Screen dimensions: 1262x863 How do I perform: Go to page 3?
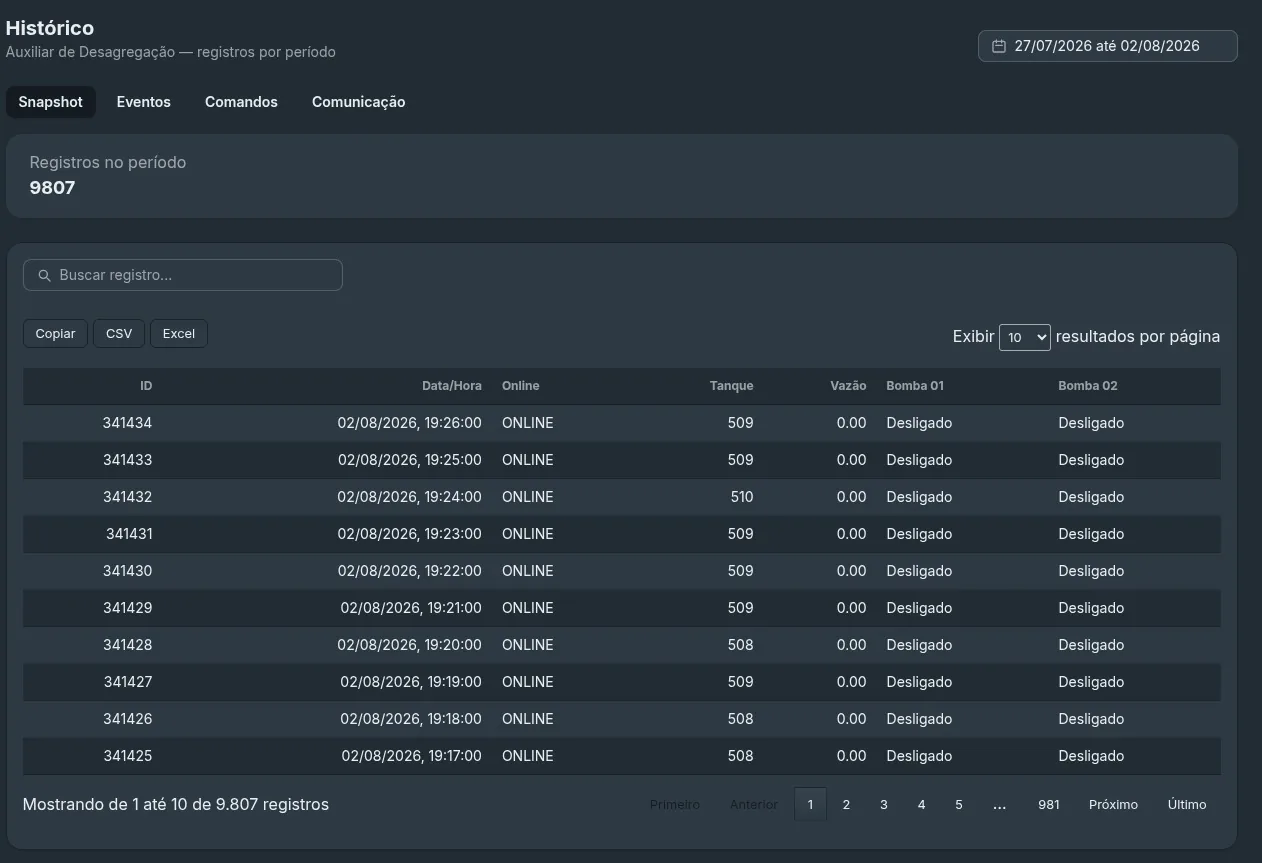[x=884, y=804]
